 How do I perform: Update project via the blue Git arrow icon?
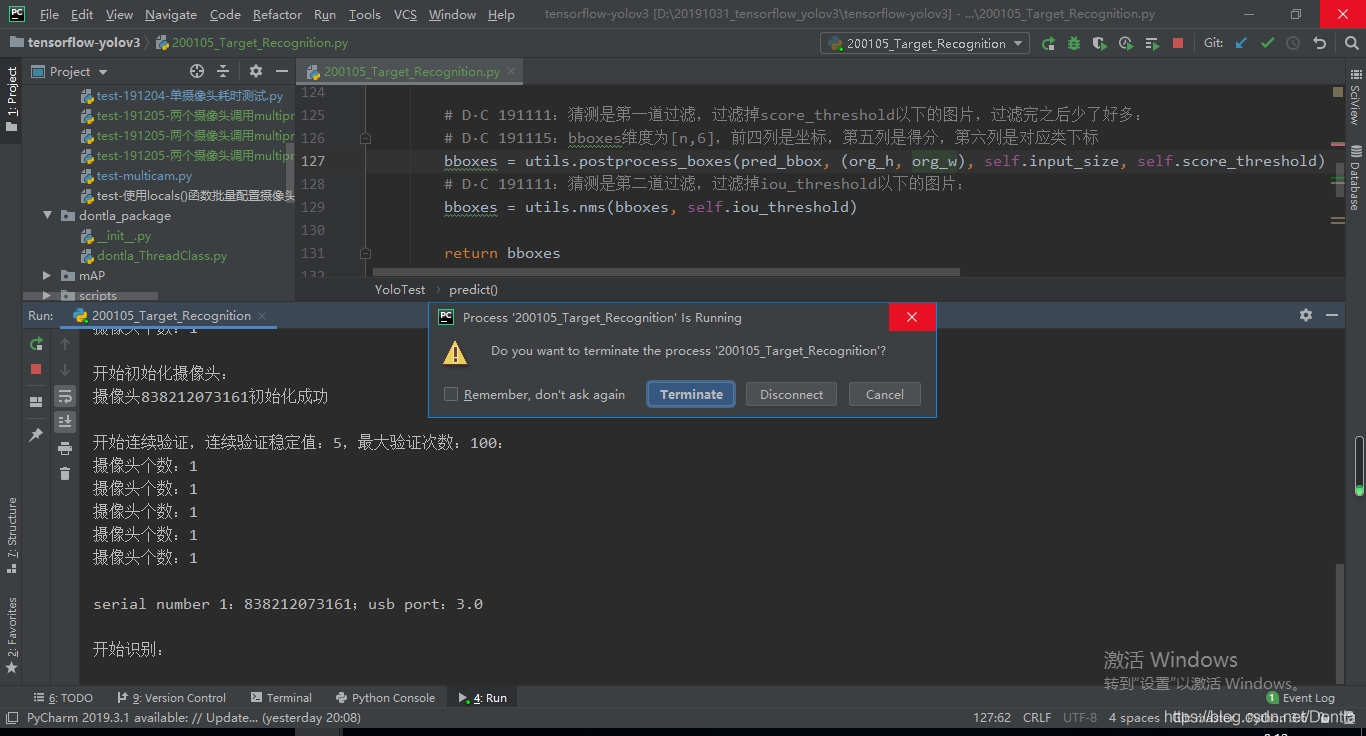[1239, 43]
